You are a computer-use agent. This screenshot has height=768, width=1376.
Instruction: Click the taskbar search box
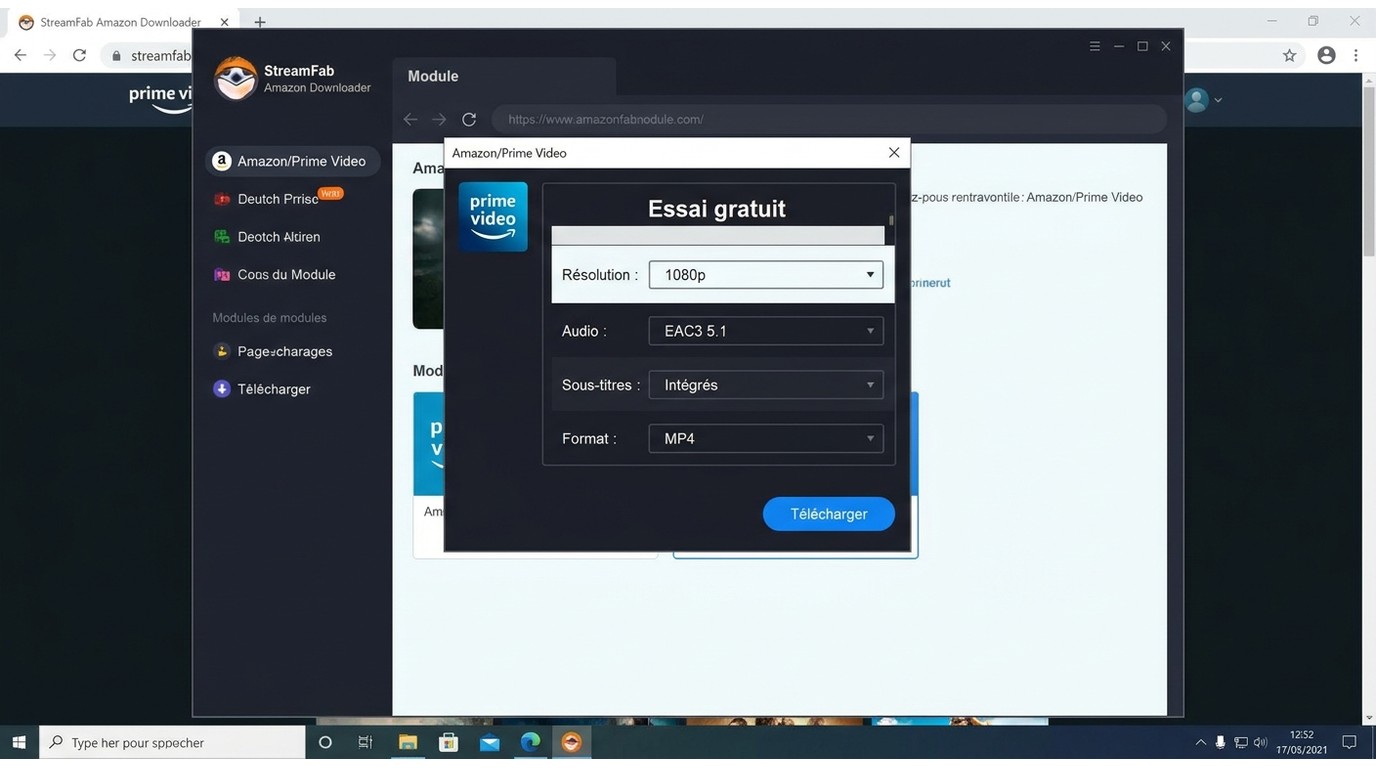(172, 742)
